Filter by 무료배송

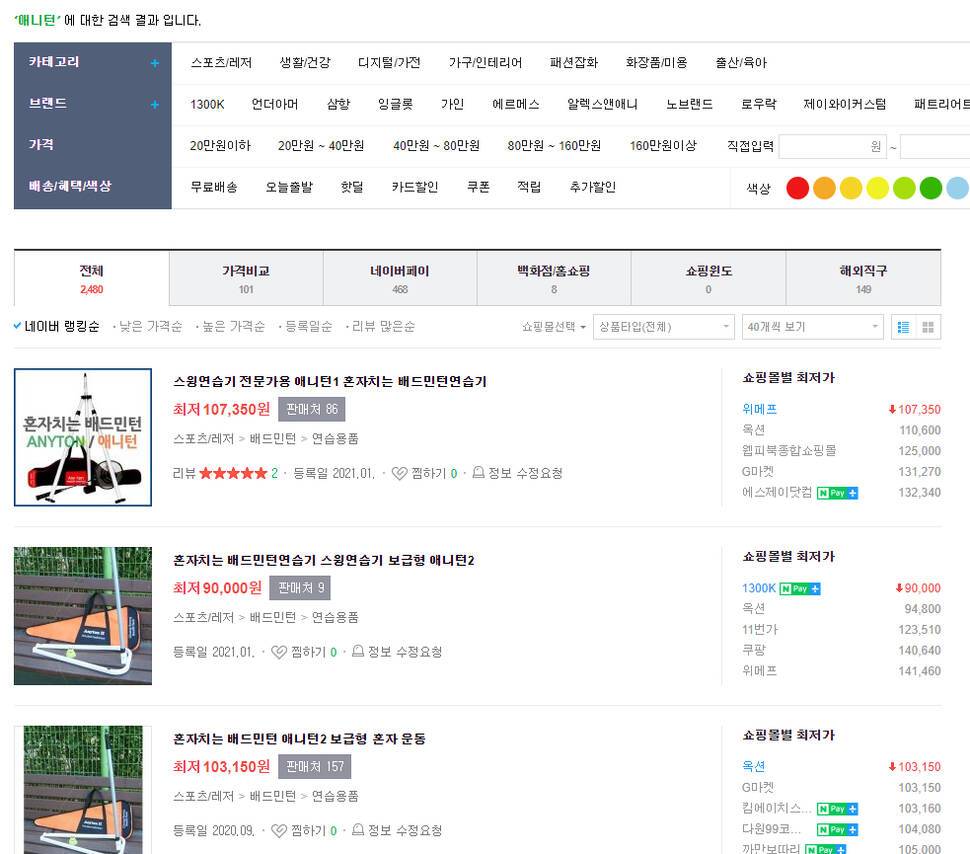click(x=213, y=187)
